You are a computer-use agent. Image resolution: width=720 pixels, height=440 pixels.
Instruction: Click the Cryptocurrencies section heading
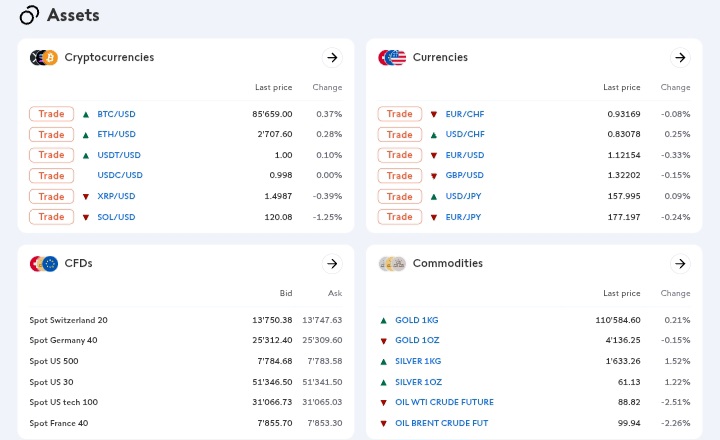point(109,57)
